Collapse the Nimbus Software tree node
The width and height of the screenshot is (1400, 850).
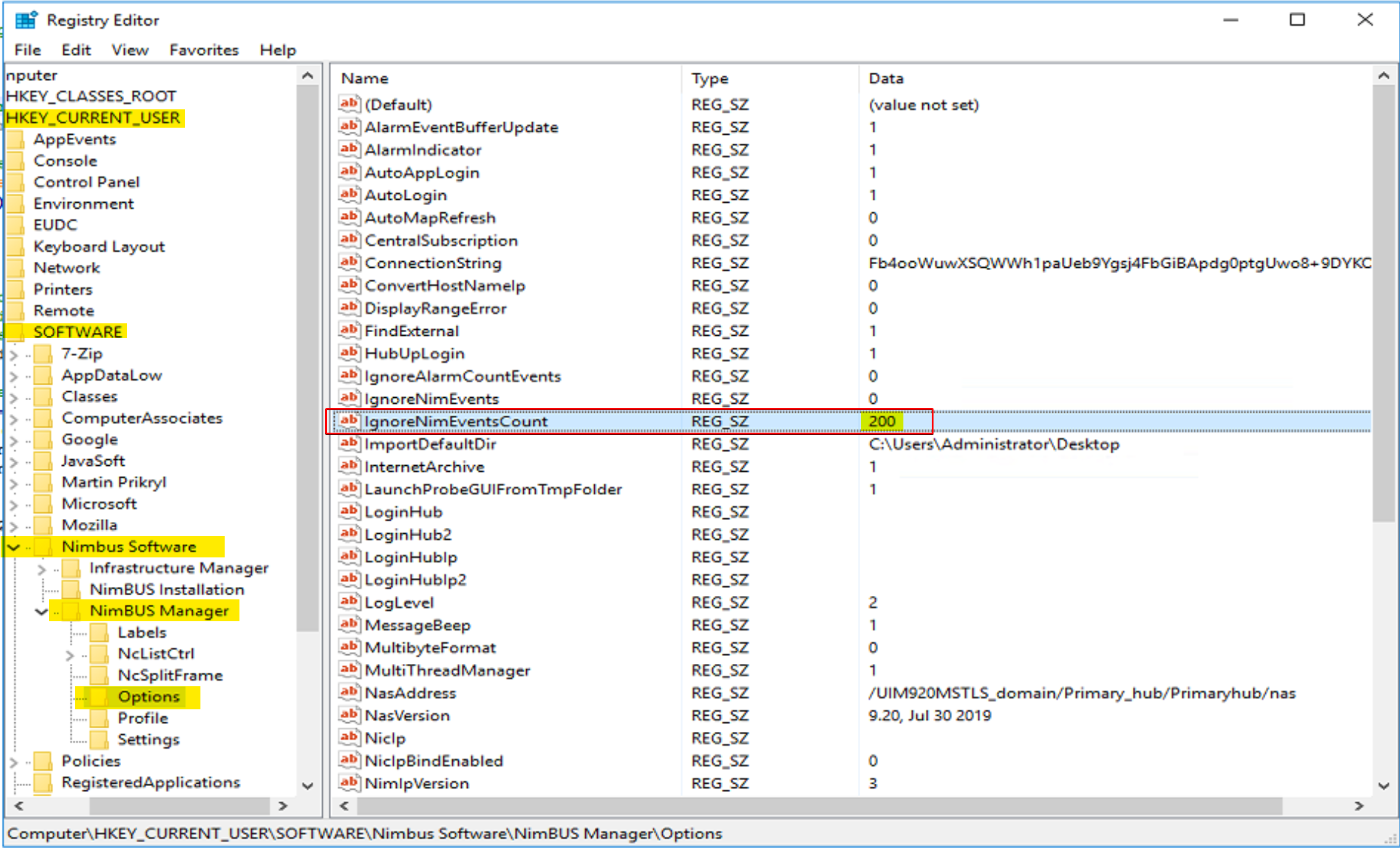coord(14,547)
